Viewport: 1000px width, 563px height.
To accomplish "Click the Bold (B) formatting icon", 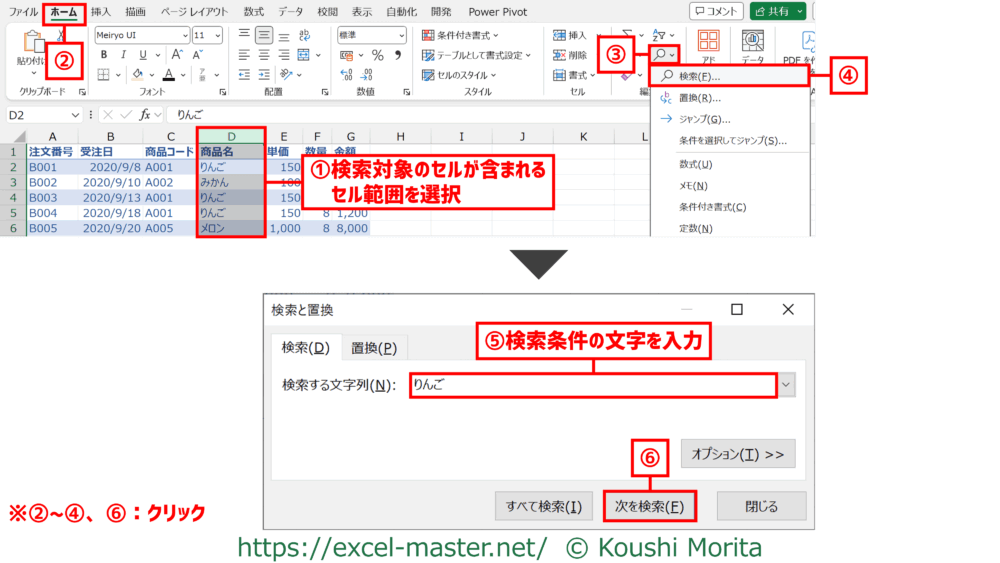I will pos(104,55).
